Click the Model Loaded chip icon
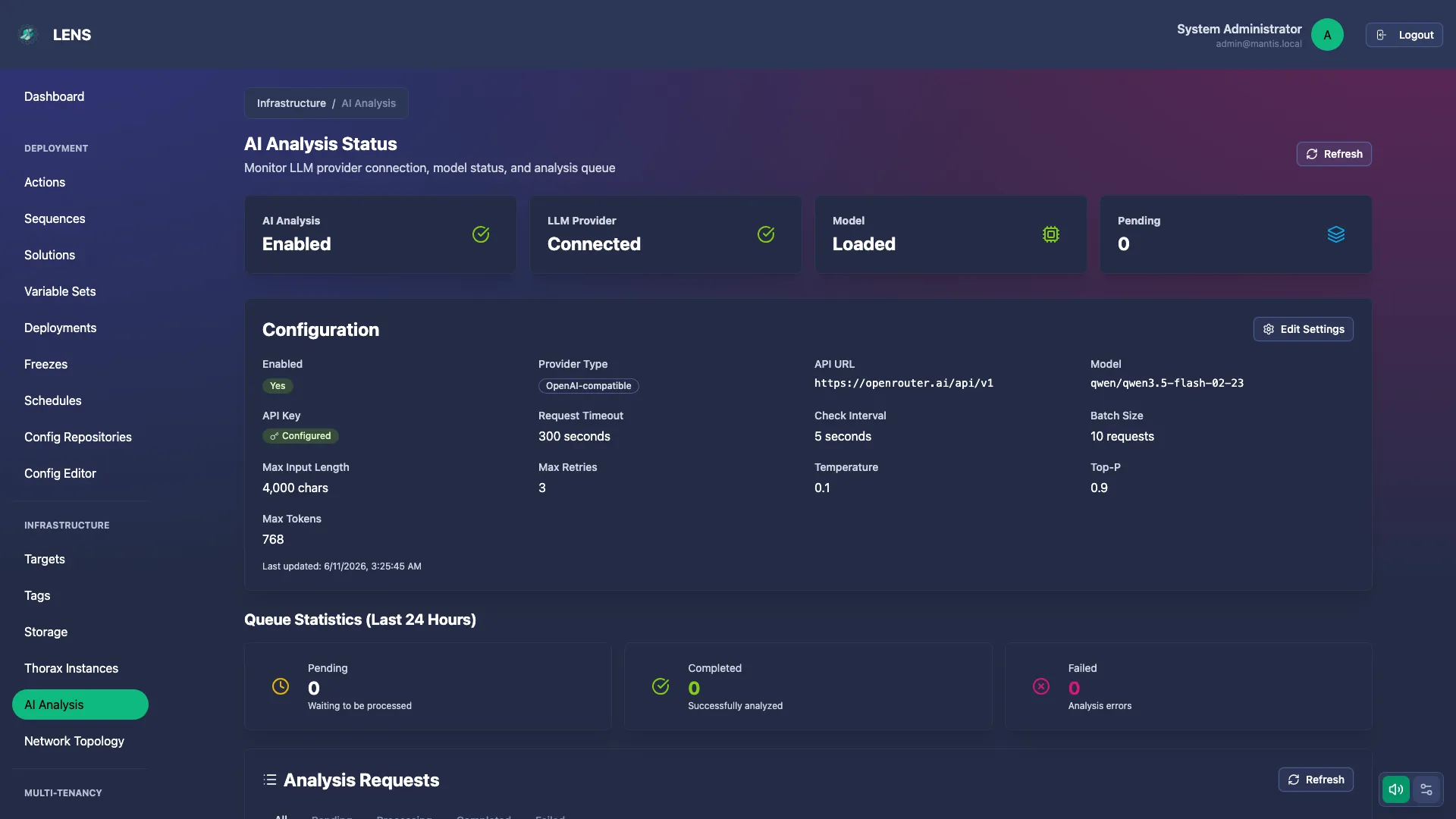Viewport: 1456px width, 819px height. 1051,234
